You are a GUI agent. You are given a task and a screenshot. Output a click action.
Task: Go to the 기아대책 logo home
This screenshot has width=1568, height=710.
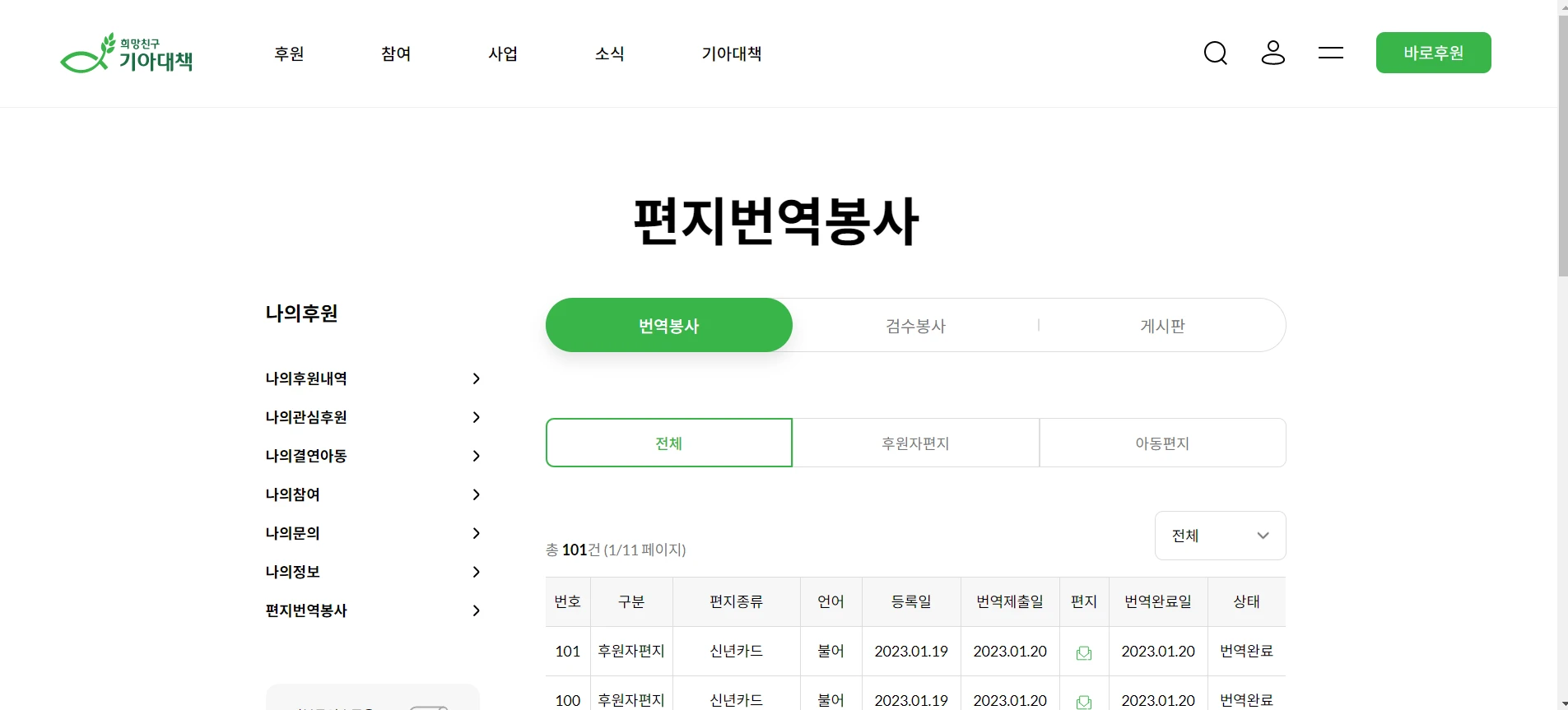(126, 53)
